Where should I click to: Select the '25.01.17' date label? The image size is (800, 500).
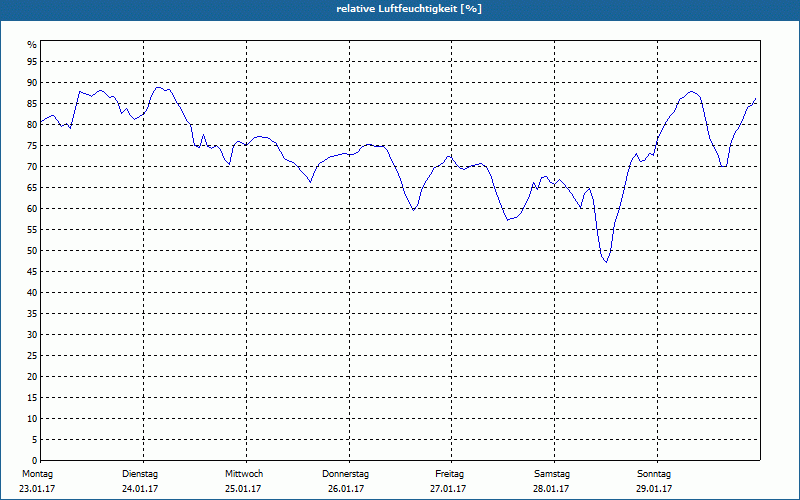pyautogui.click(x=243, y=489)
